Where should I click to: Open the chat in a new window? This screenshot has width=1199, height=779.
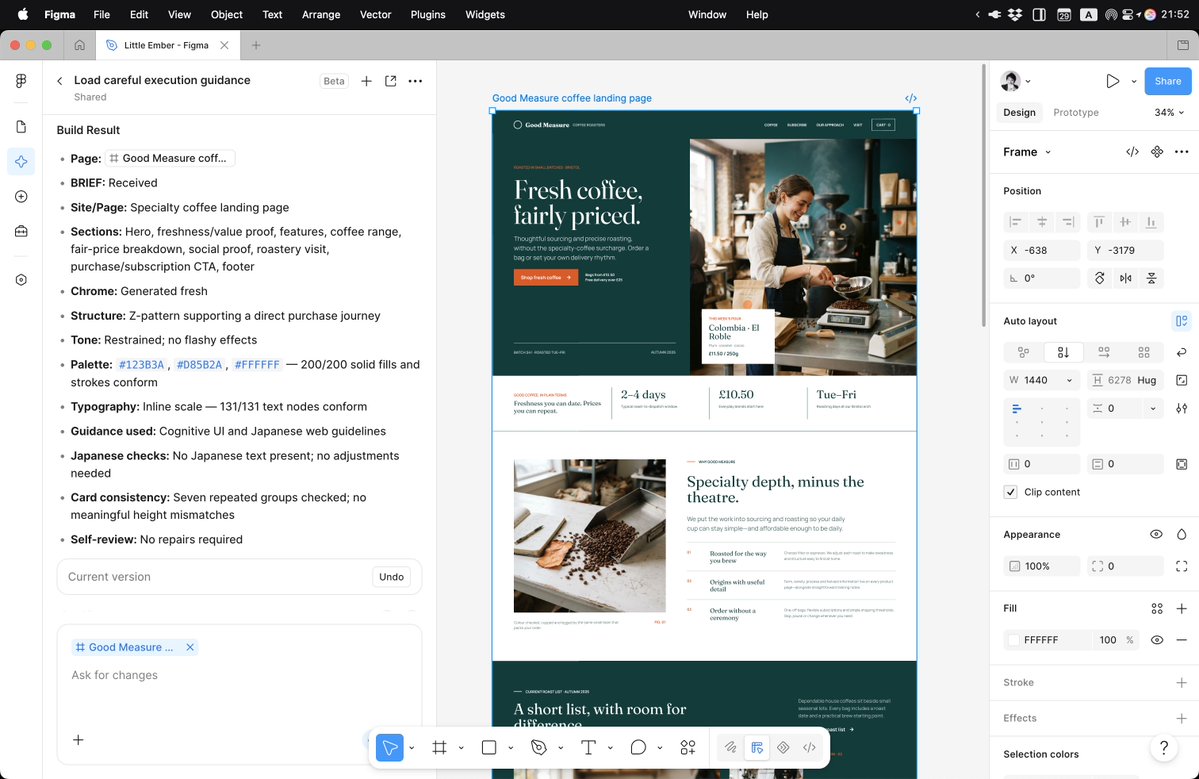391,81
